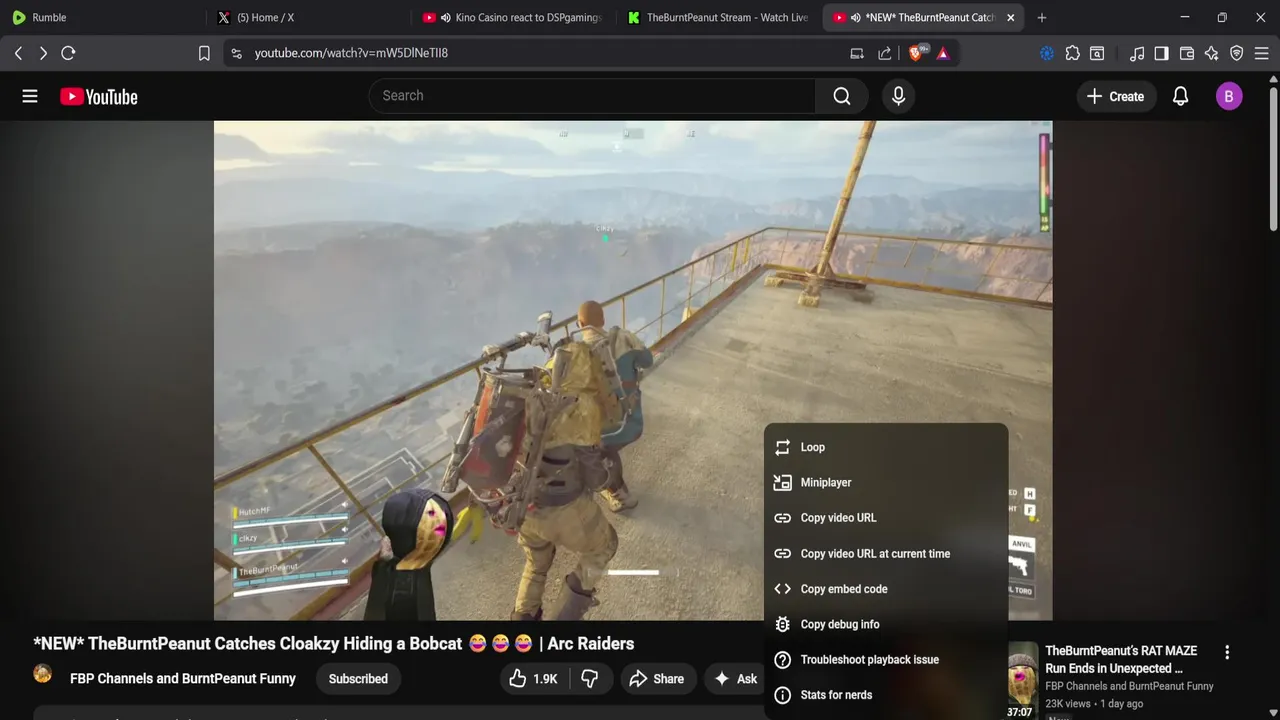The height and width of the screenshot is (720, 1280).
Task: Open a new browser tab
Action: click(1042, 17)
